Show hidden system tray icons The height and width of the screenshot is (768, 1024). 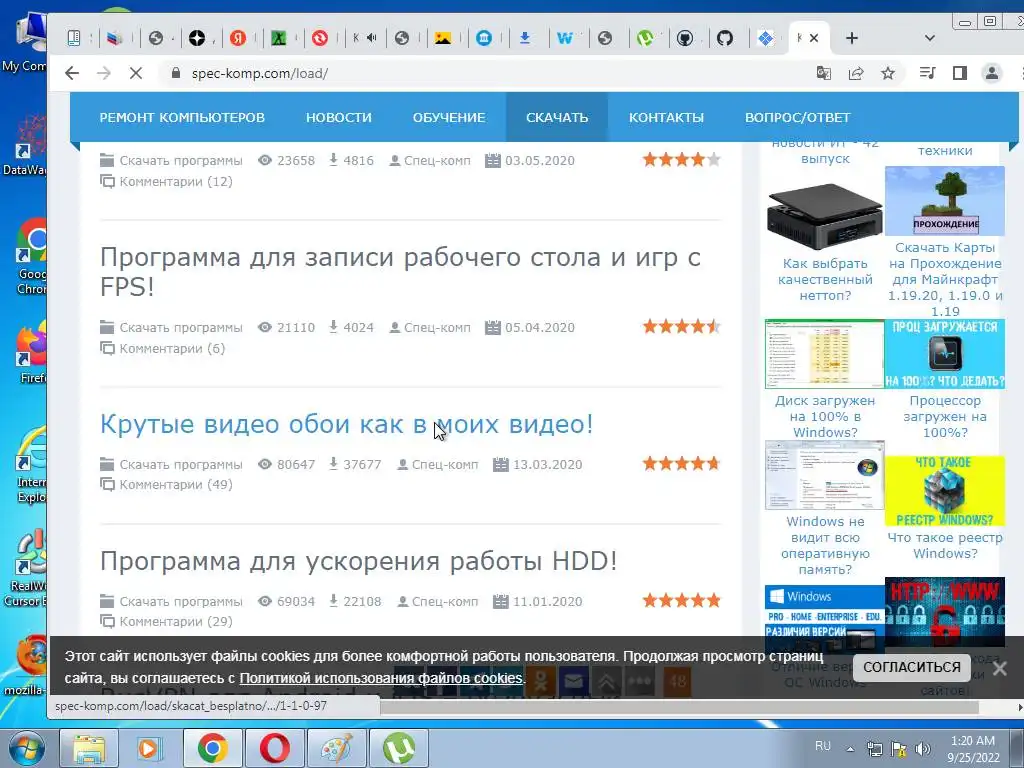tap(850, 749)
